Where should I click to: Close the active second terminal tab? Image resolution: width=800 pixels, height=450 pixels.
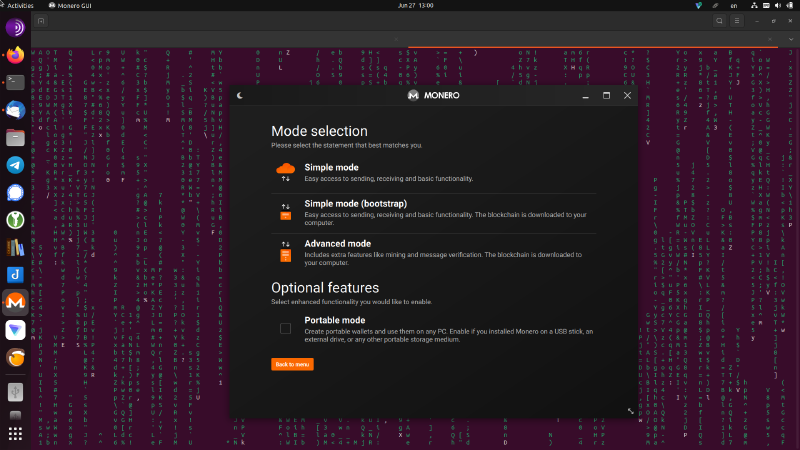point(770,39)
